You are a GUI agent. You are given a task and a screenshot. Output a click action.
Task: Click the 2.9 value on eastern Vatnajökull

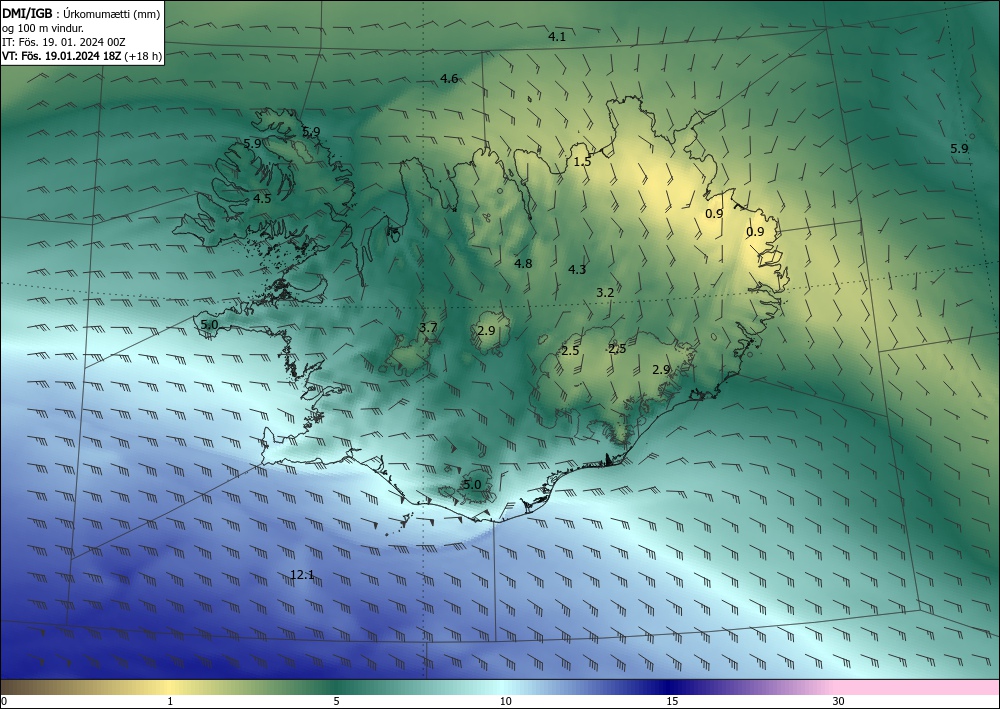tap(661, 369)
